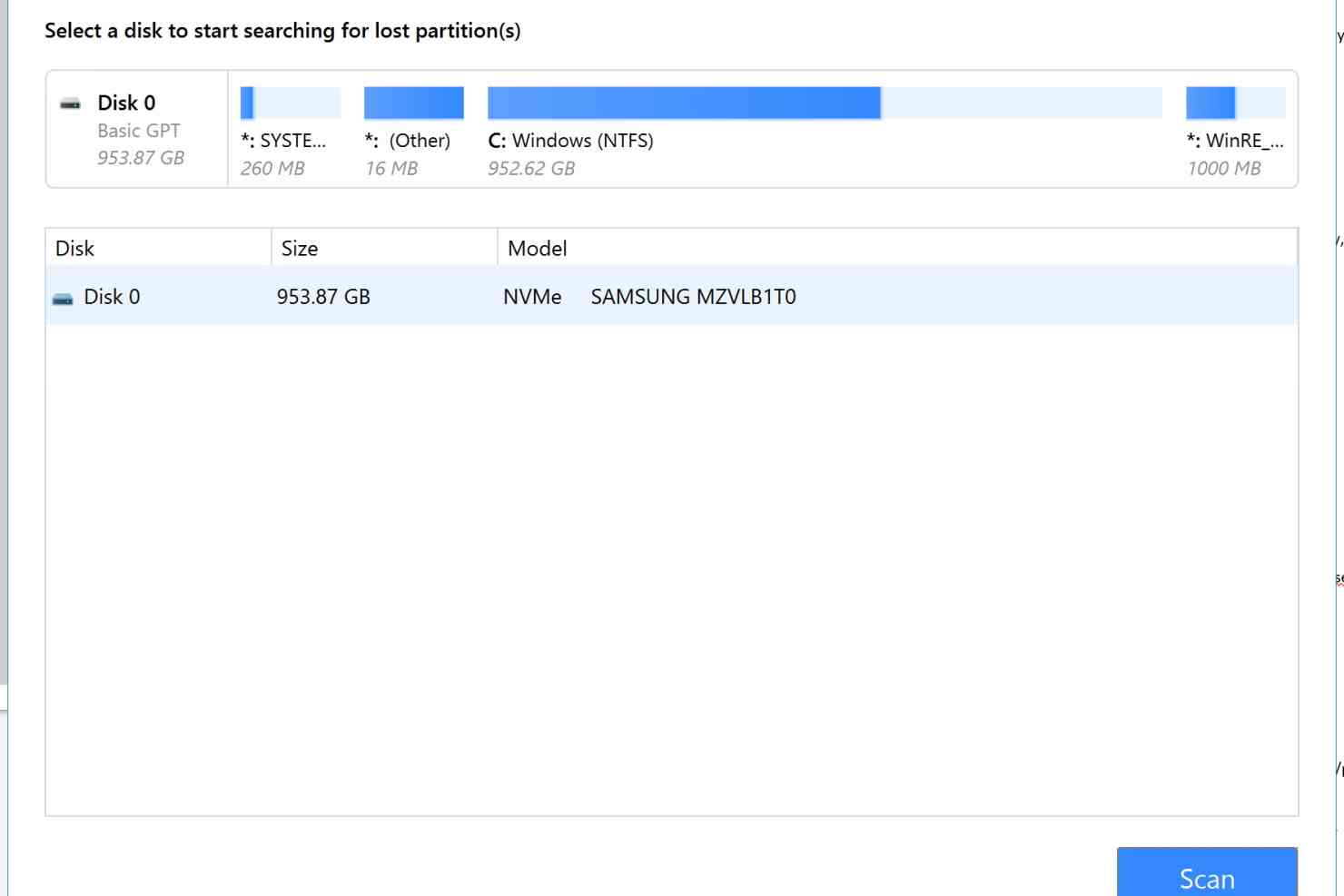1344x896 pixels.
Task: Click the *: WinRE_... partition label
Action: 1235,141
